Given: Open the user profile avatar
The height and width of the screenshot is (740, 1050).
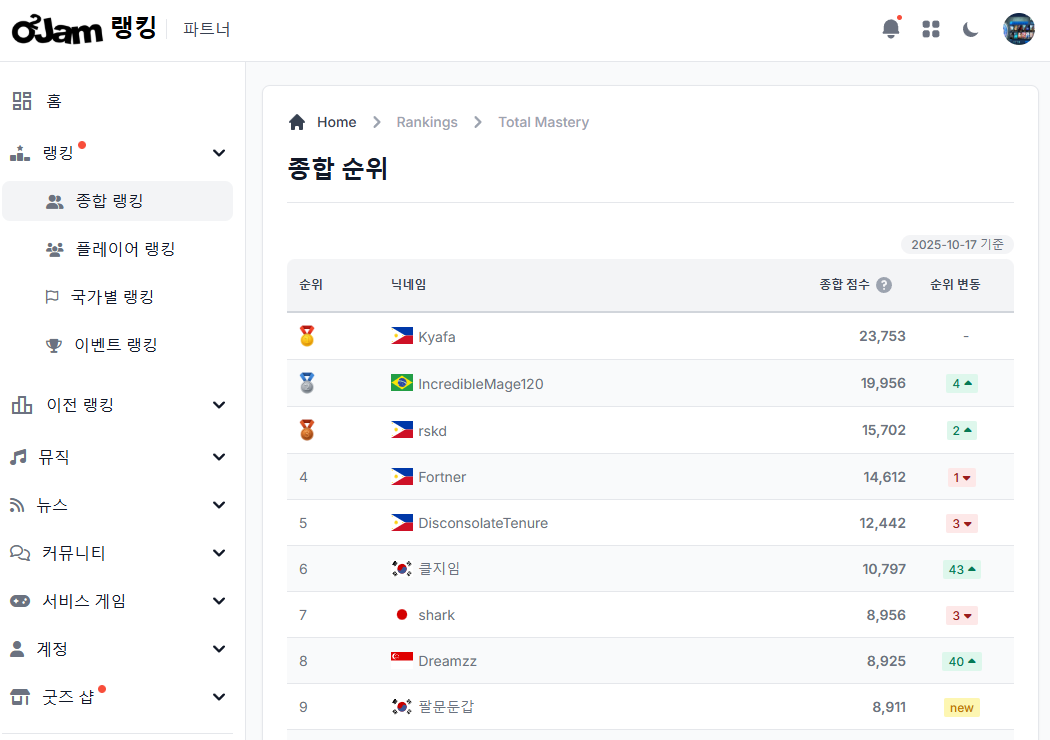Looking at the screenshot, I should click(1018, 29).
